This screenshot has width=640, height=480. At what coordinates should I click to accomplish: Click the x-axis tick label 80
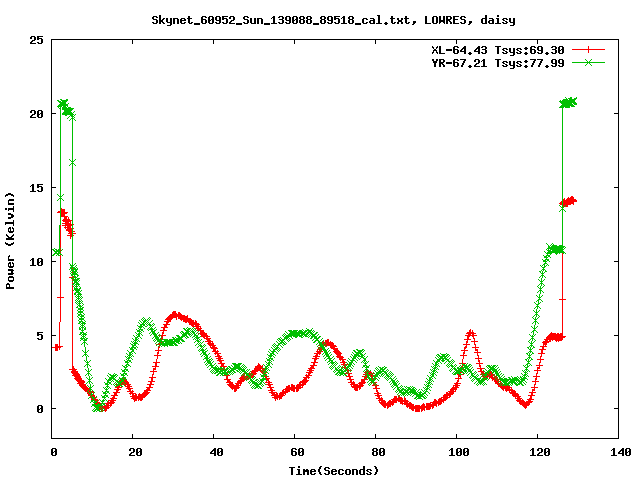pos(376,452)
